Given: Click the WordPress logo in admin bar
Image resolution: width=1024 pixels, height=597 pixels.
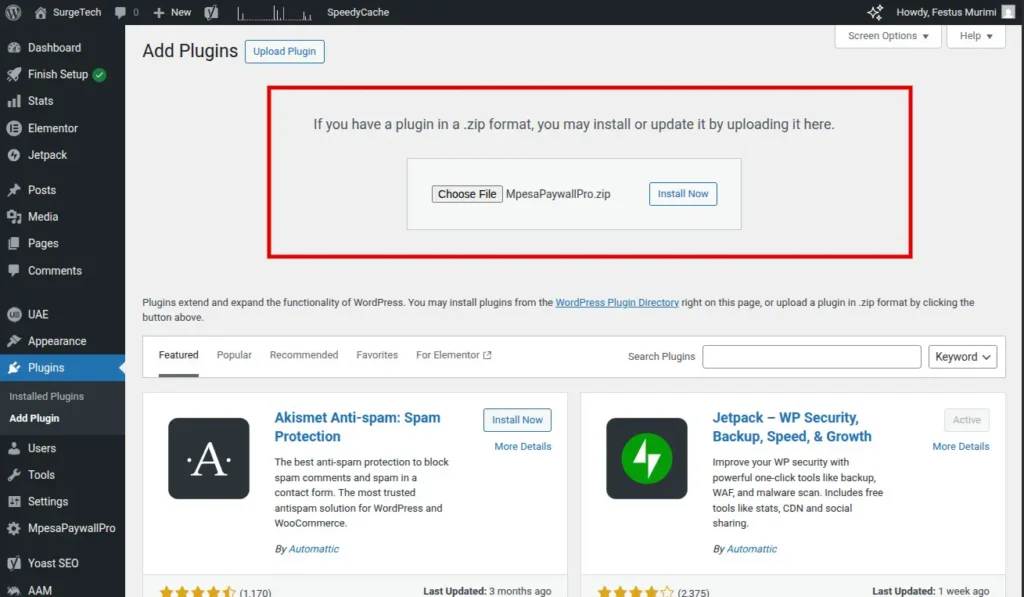Looking at the screenshot, I should tap(13, 12).
